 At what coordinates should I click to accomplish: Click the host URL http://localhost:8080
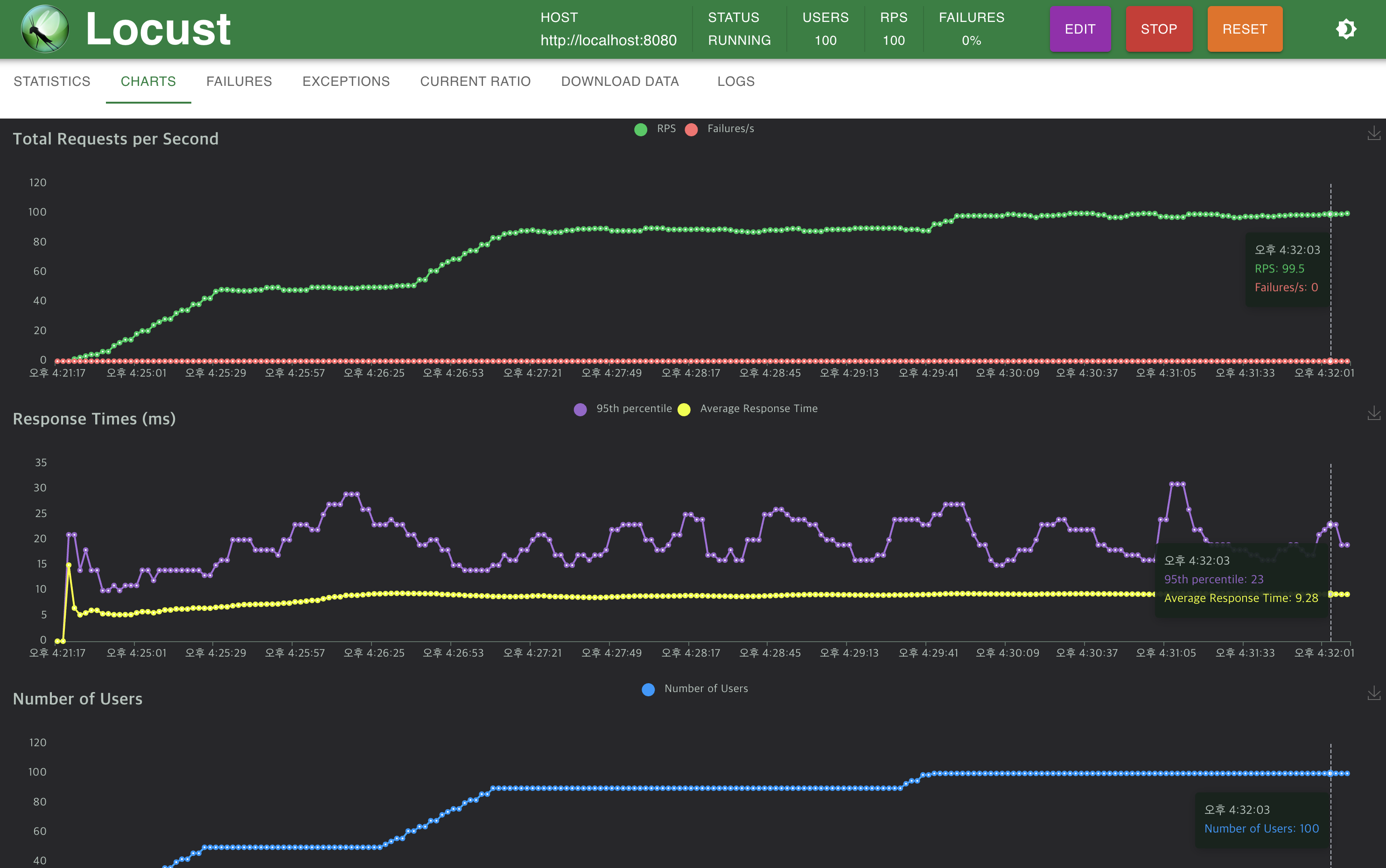click(x=609, y=40)
